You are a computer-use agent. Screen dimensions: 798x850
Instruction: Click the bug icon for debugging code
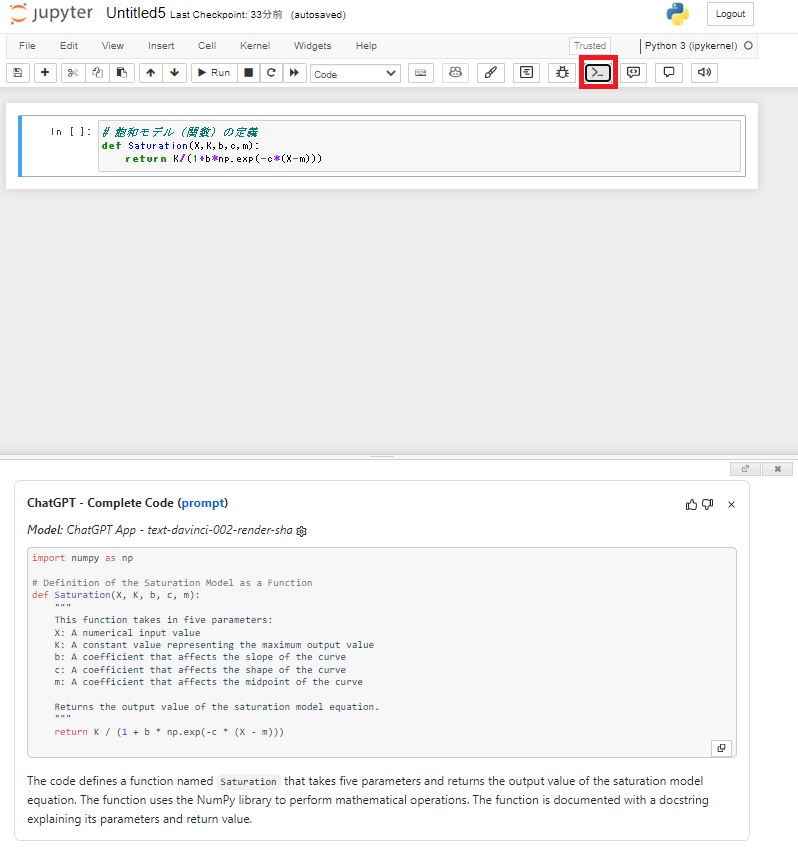(x=562, y=73)
